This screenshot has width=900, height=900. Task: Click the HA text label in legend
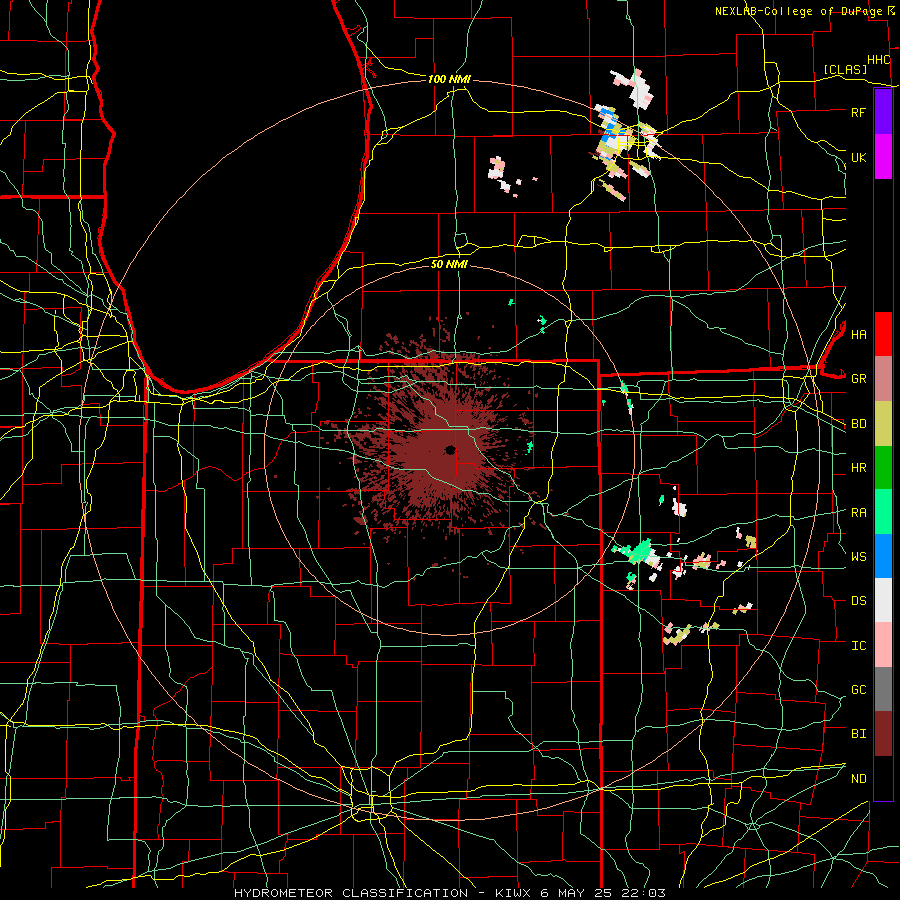coord(858,335)
